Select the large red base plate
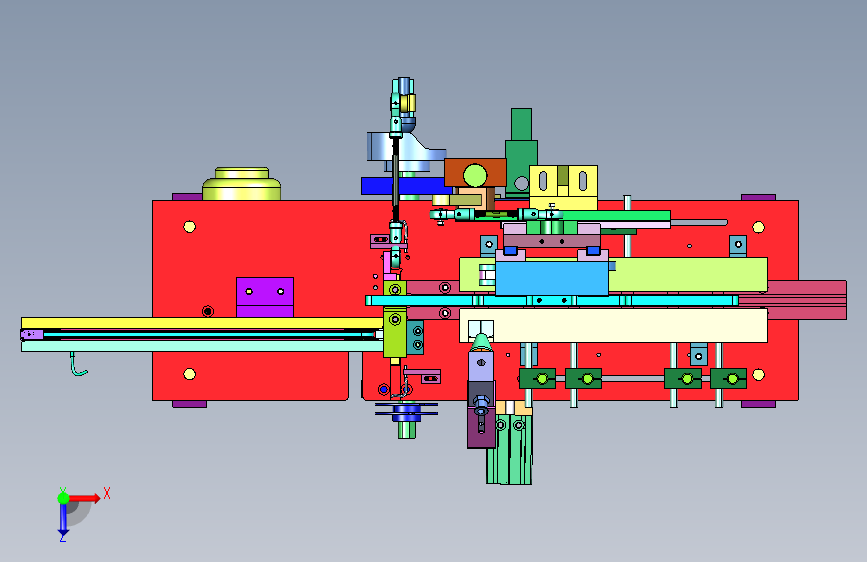This screenshot has width=867, height=562. pyautogui.click(x=475, y=300)
